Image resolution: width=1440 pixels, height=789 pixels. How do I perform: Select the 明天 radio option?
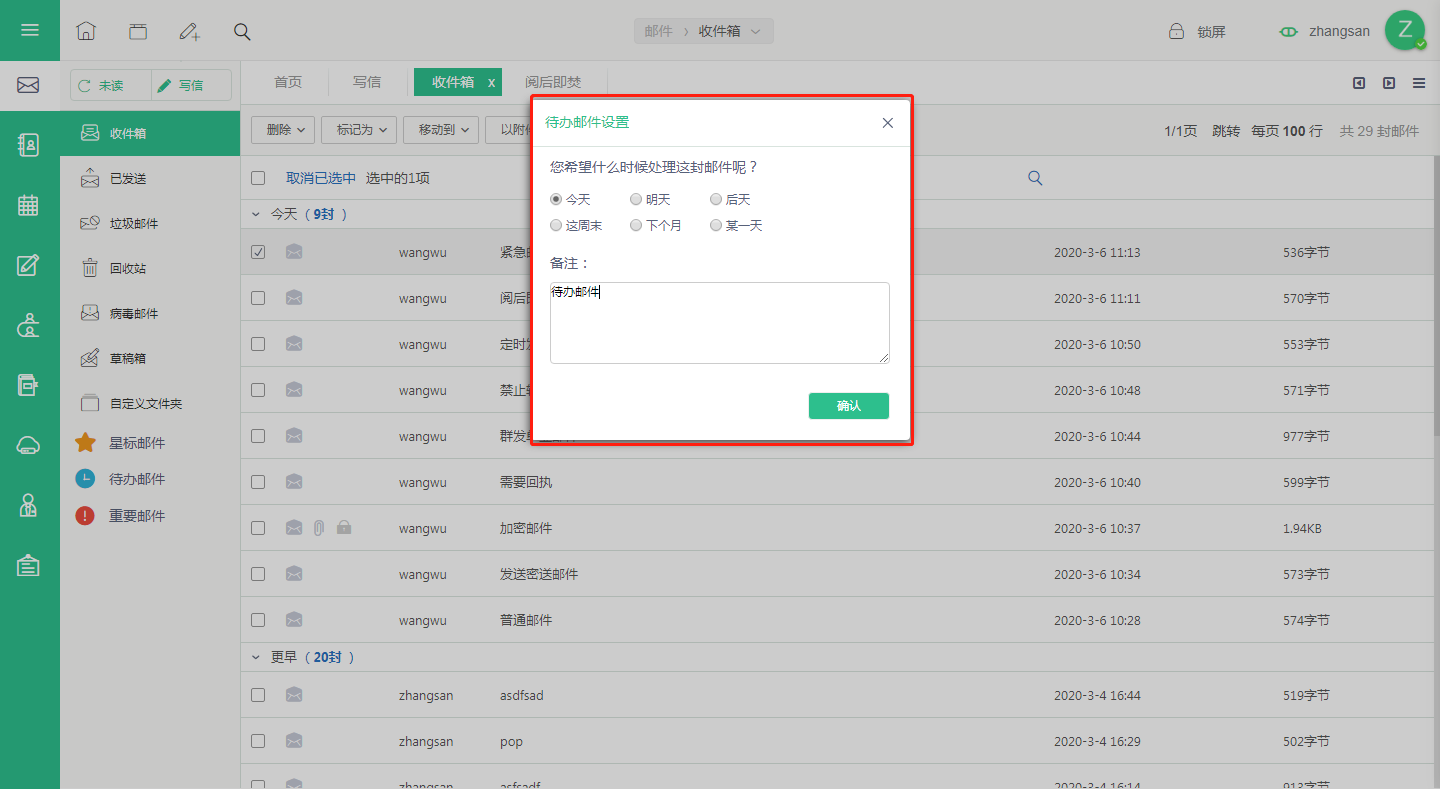(636, 199)
